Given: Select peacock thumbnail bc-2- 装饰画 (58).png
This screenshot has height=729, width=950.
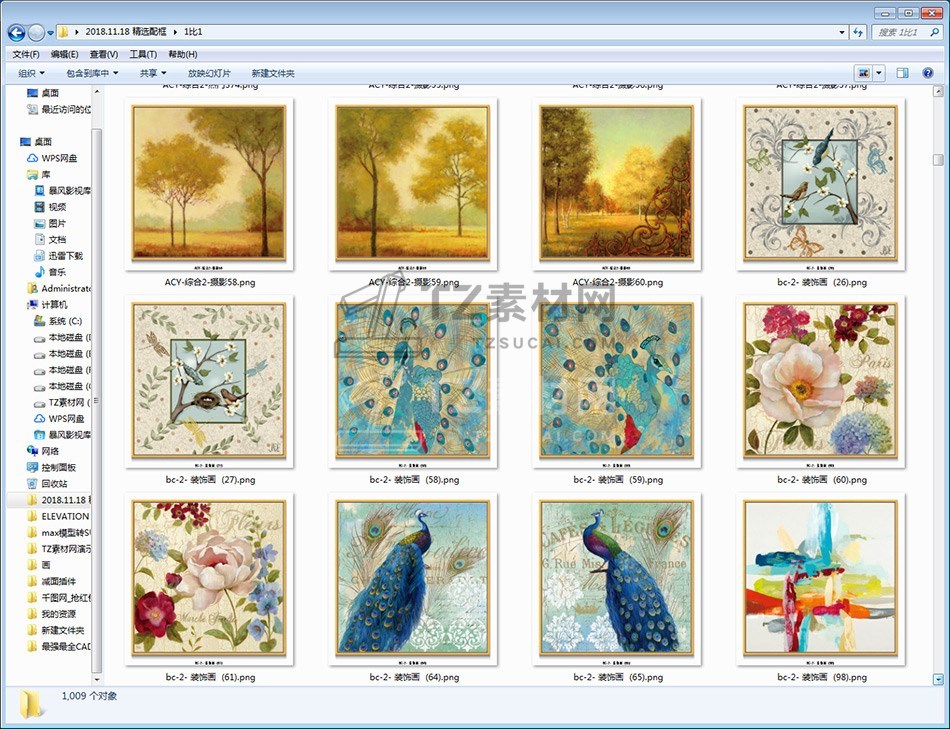Looking at the screenshot, I should [413, 381].
